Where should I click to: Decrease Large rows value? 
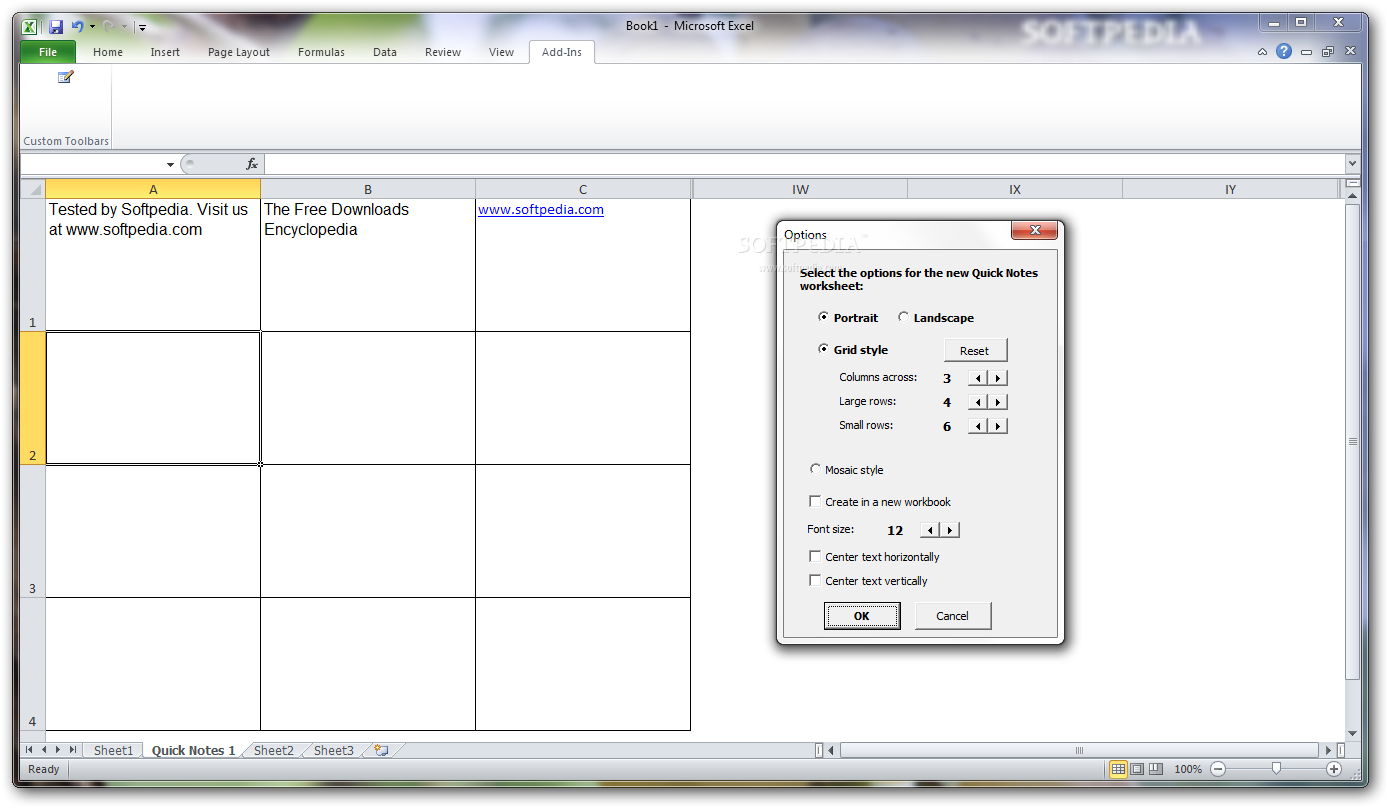pyautogui.click(x=978, y=402)
